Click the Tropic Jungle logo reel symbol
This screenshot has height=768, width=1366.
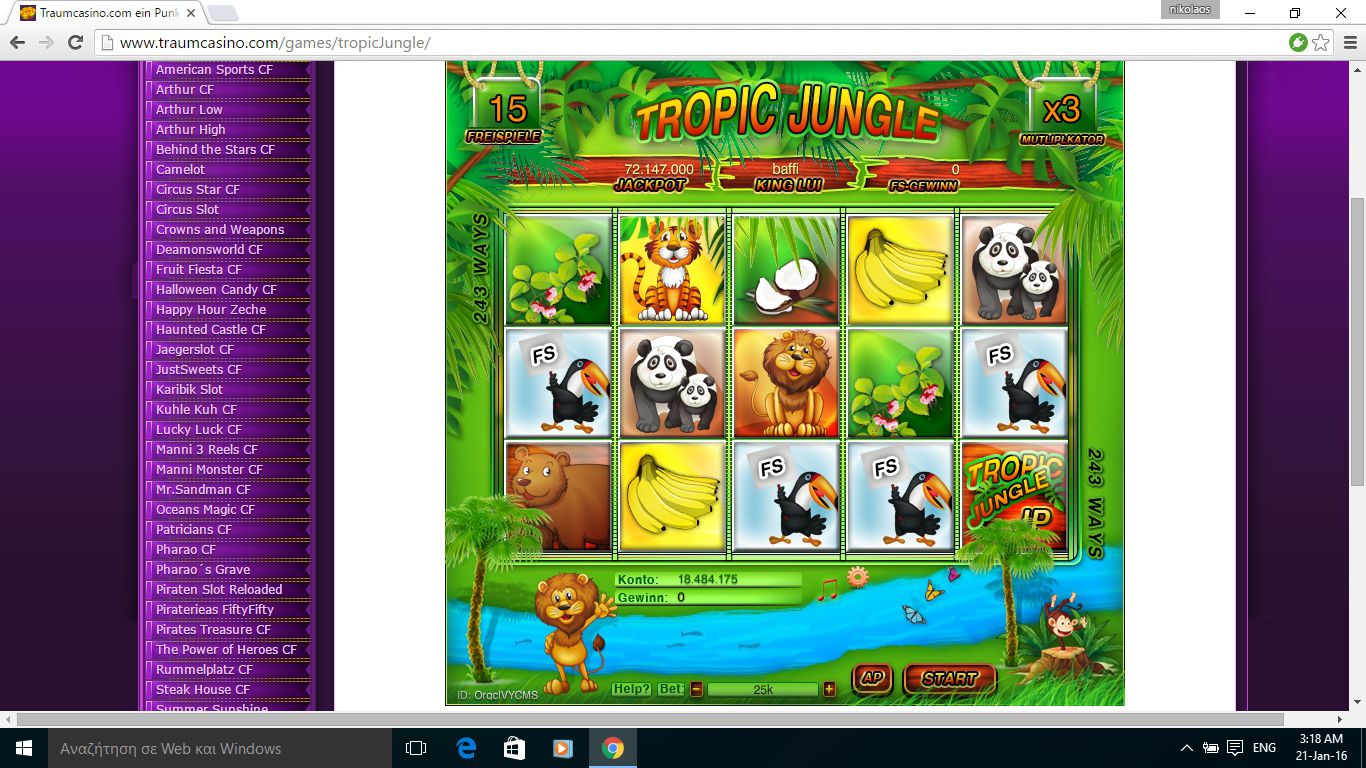[1014, 496]
